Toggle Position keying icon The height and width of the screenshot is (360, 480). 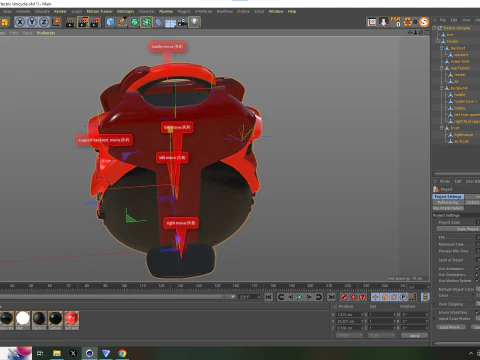[375, 297]
